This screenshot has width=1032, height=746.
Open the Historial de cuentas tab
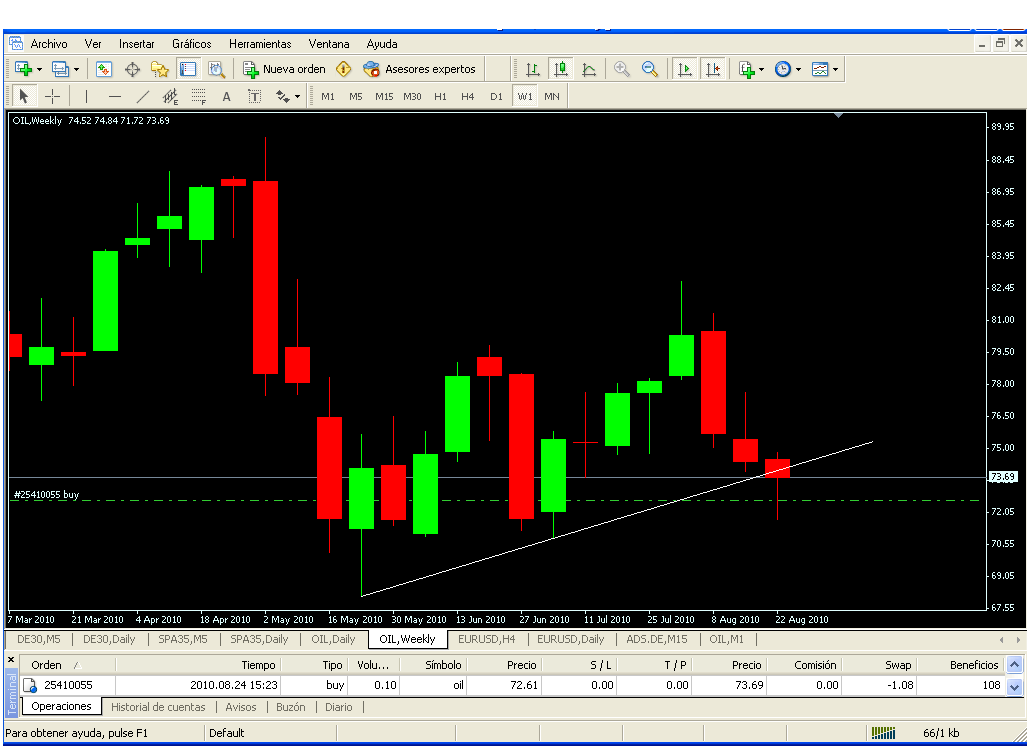(x=158, y=706)
